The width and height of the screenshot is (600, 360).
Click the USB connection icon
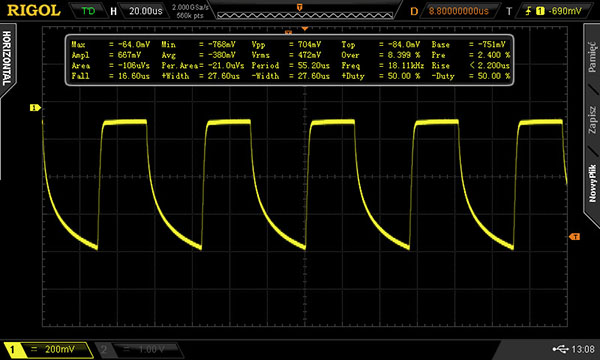(560, 349)
